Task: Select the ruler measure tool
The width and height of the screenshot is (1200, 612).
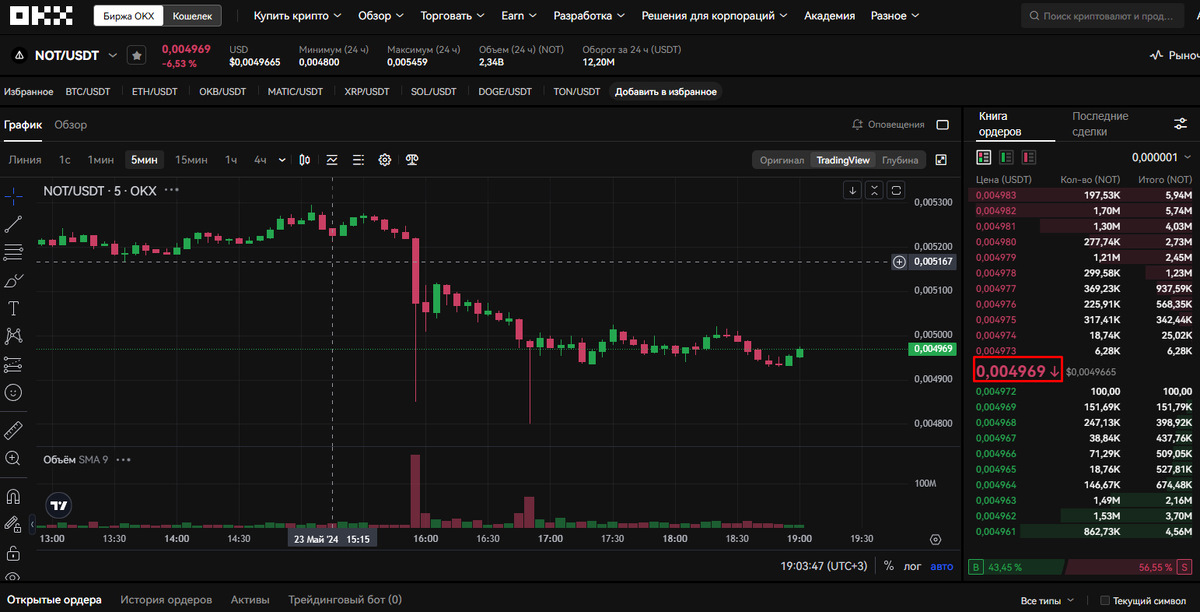Action: tap(14, 430)
